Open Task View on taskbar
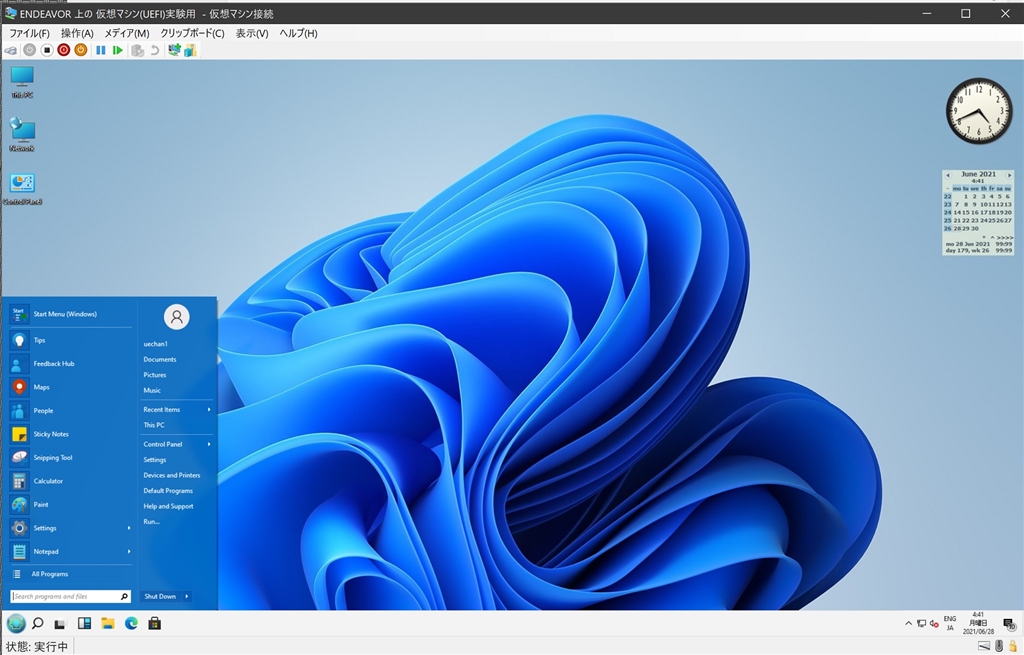1024x655 pixels. point(59,624)
